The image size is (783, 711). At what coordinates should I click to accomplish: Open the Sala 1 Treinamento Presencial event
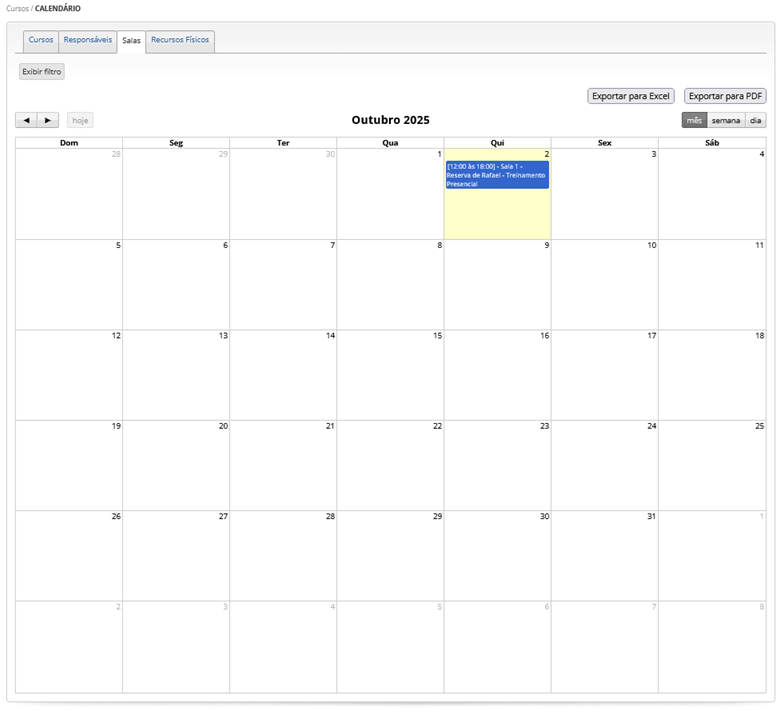click(x=497, y=175)
